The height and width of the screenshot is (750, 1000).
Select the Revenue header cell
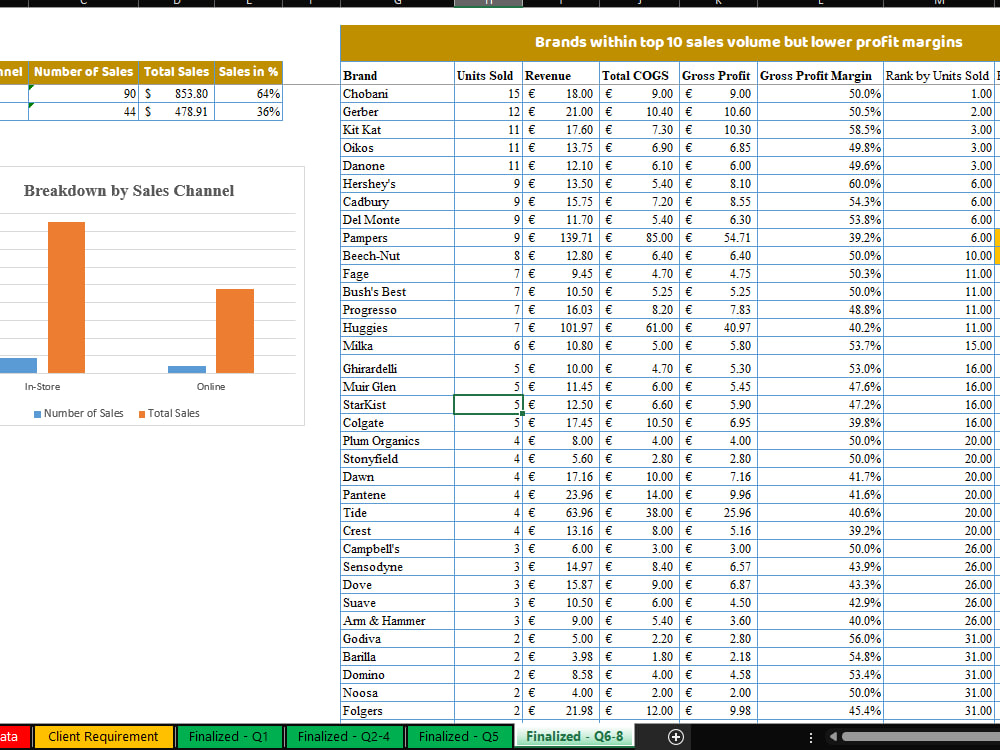pos(561,75)
